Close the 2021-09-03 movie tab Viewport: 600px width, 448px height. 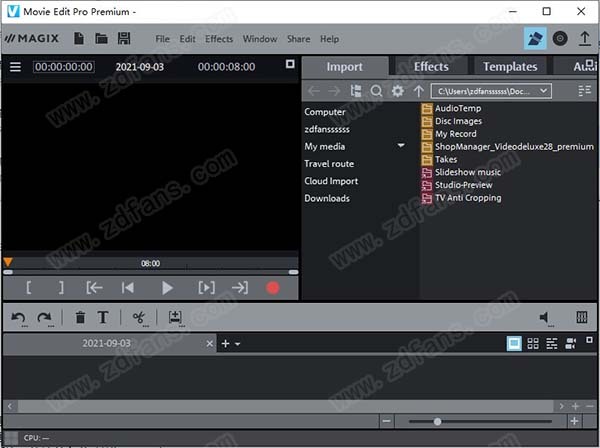209,344
